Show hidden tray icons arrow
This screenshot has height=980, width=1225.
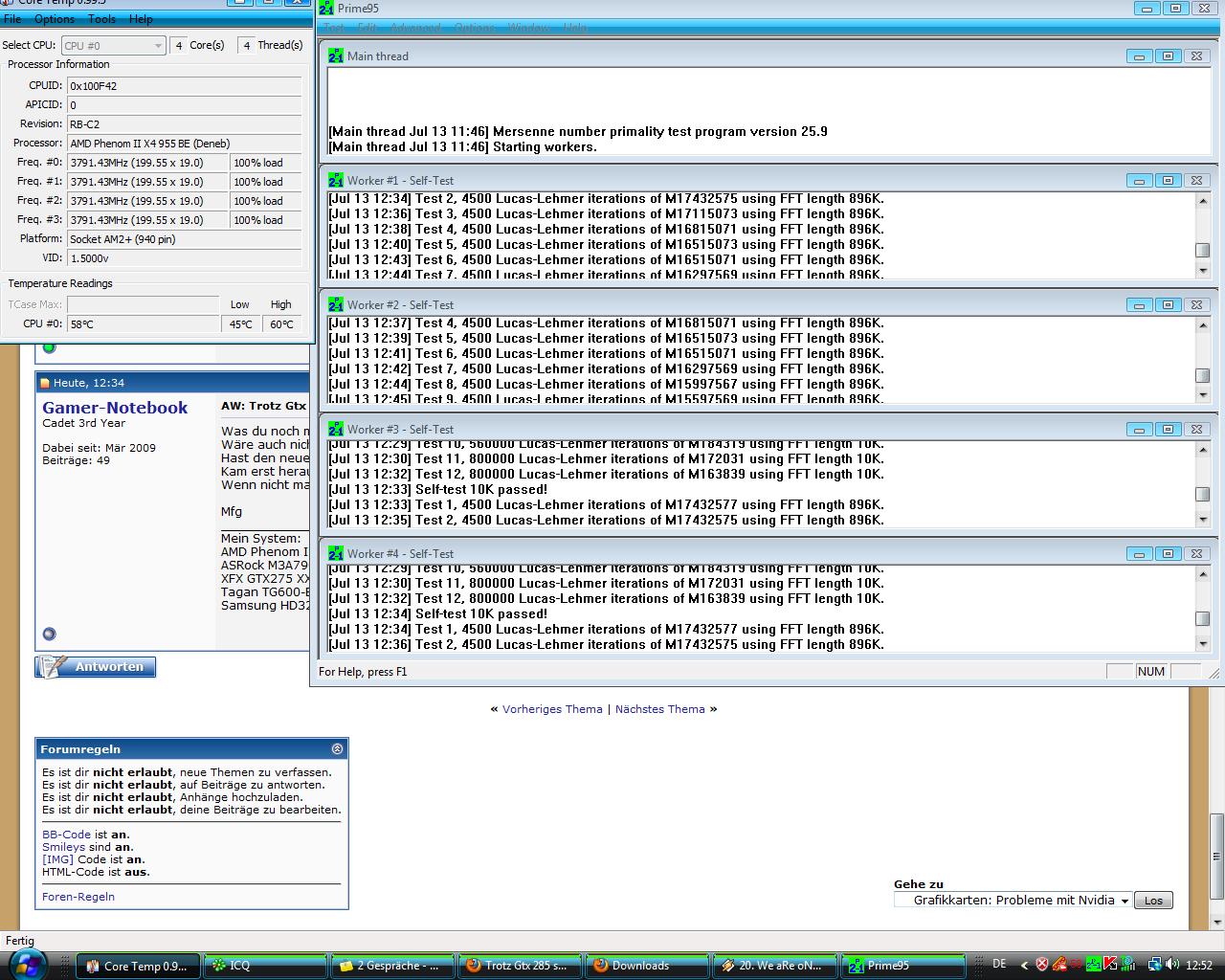1024,966
